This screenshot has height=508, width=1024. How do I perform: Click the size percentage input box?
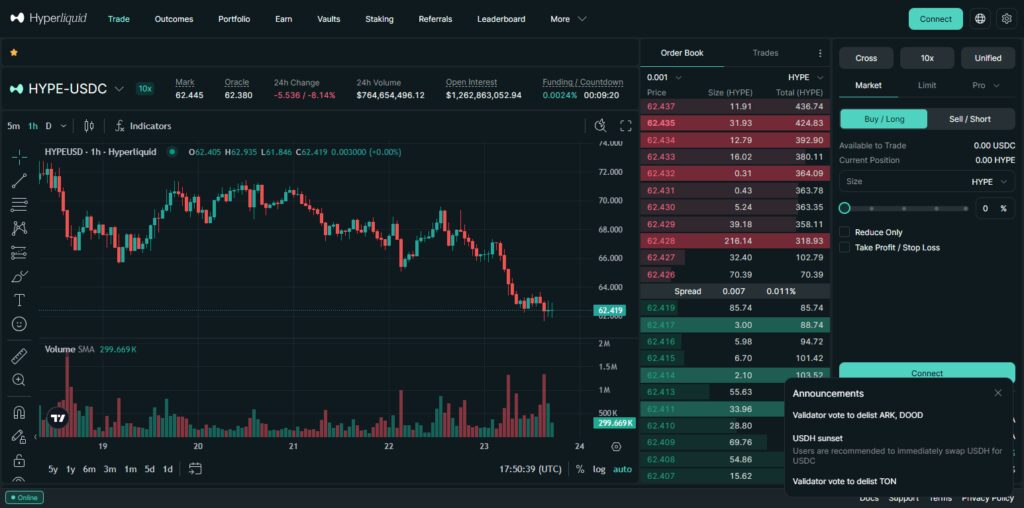click(995, 208)
